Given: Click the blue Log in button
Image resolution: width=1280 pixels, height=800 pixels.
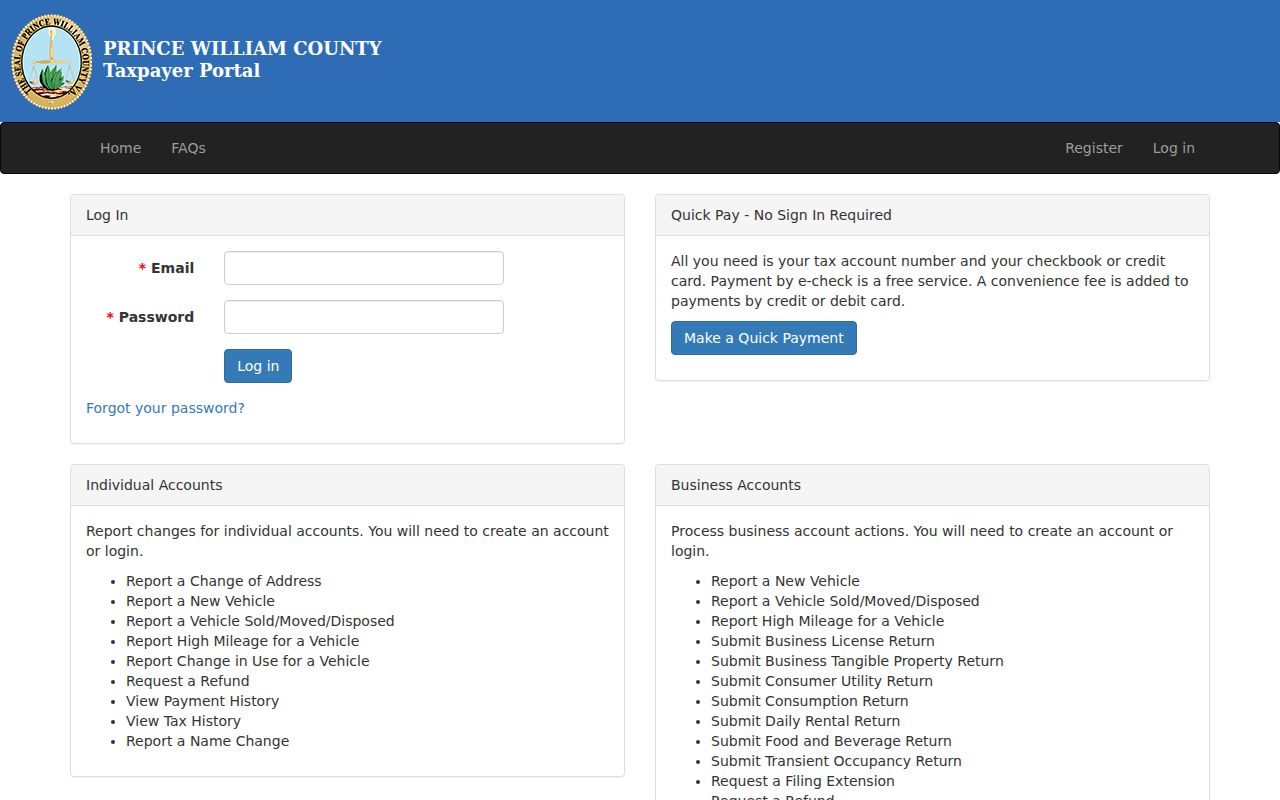Looking at the screenshot, I should [258, 366].
